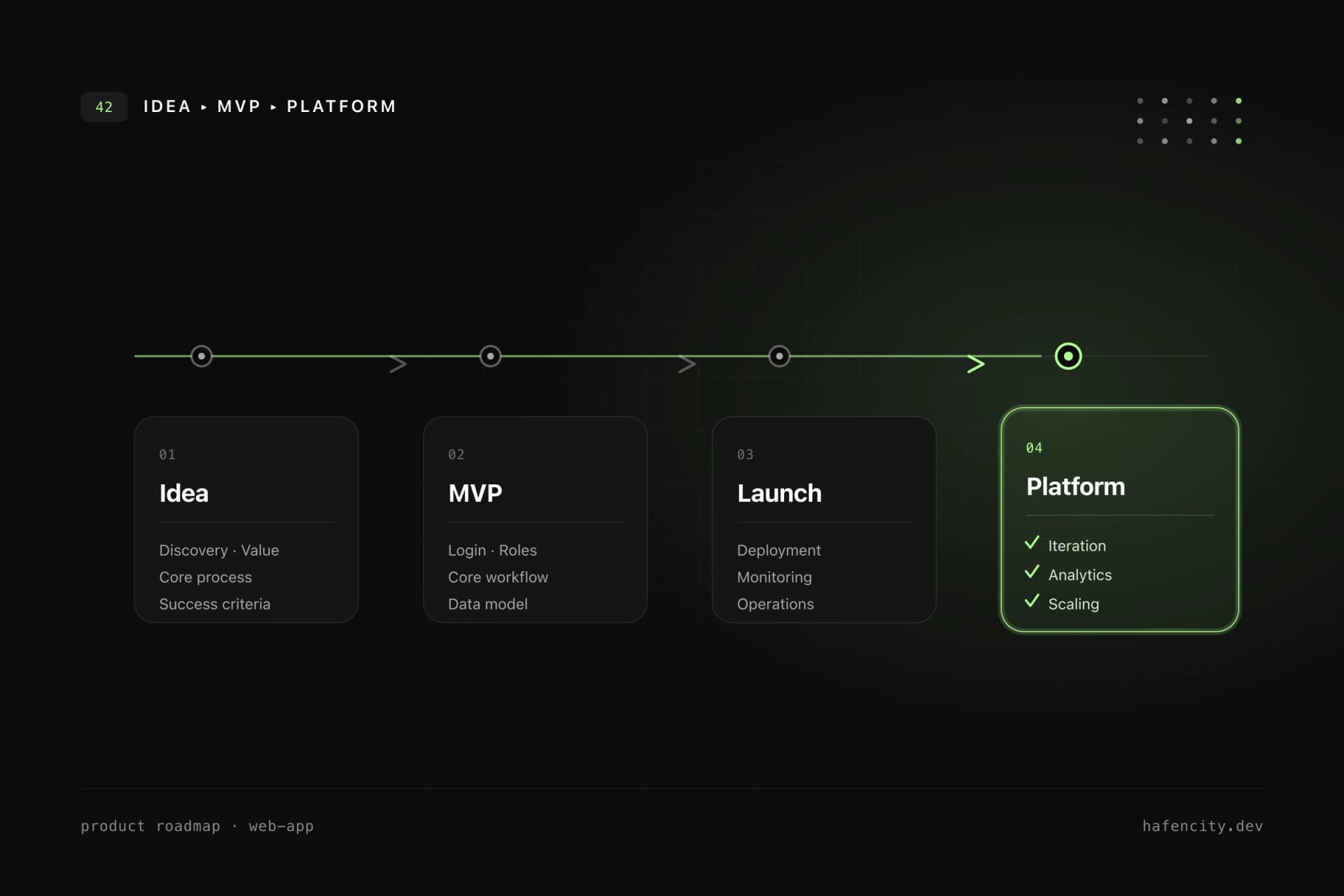
Task: Open the MVP stage card
Action: [535, 519]
